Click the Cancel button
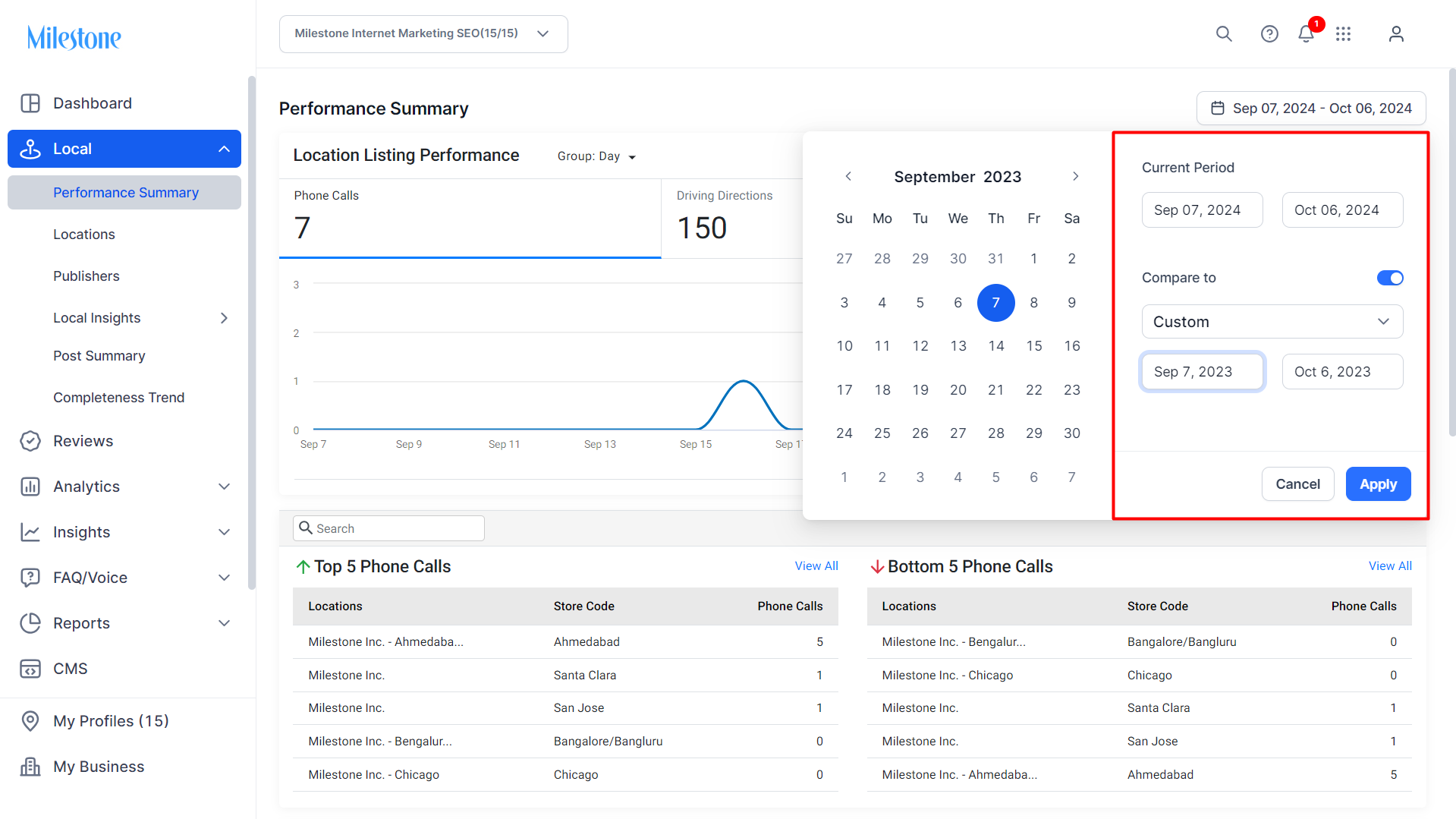 [1297, 484]
